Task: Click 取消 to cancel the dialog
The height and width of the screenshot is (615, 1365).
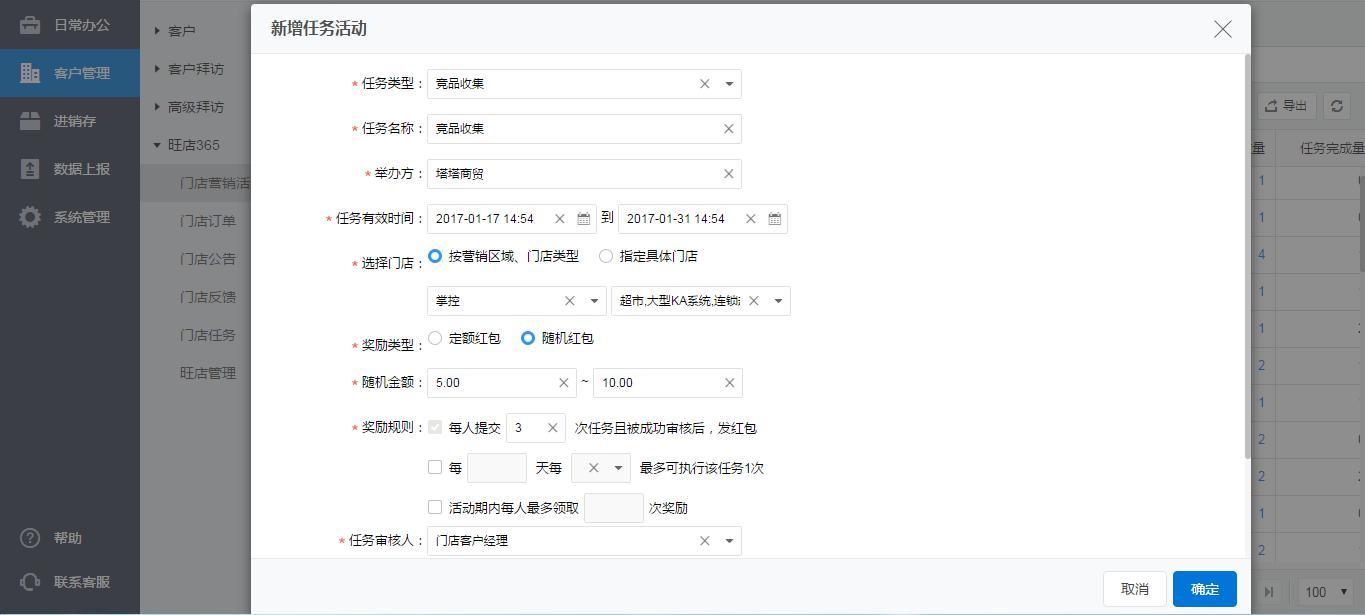Action: (1134, 589)
